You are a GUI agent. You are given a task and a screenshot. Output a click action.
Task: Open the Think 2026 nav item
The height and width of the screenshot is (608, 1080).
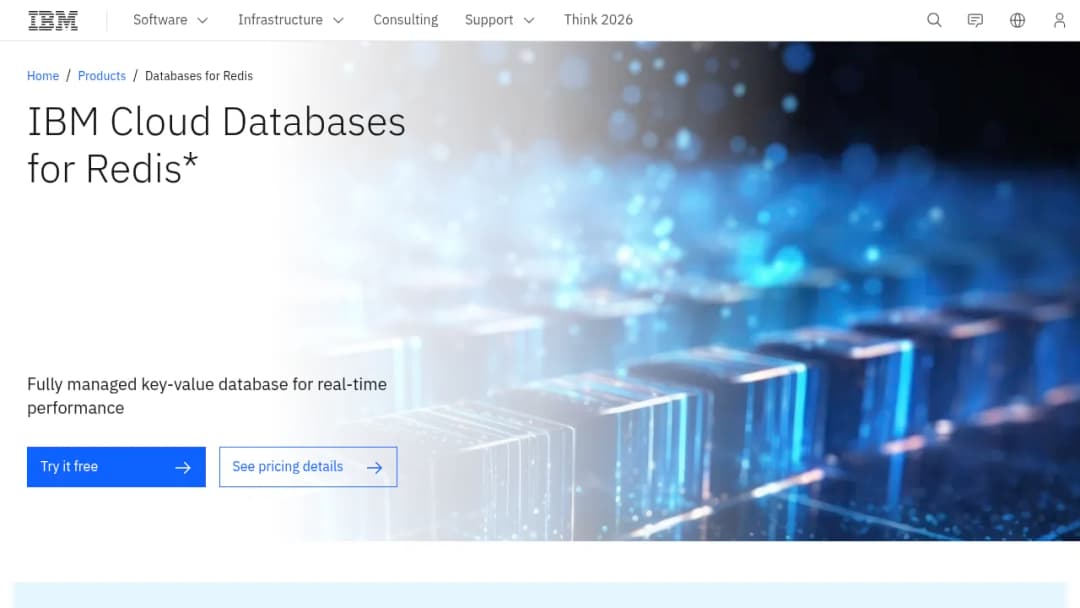coord(598,20)
